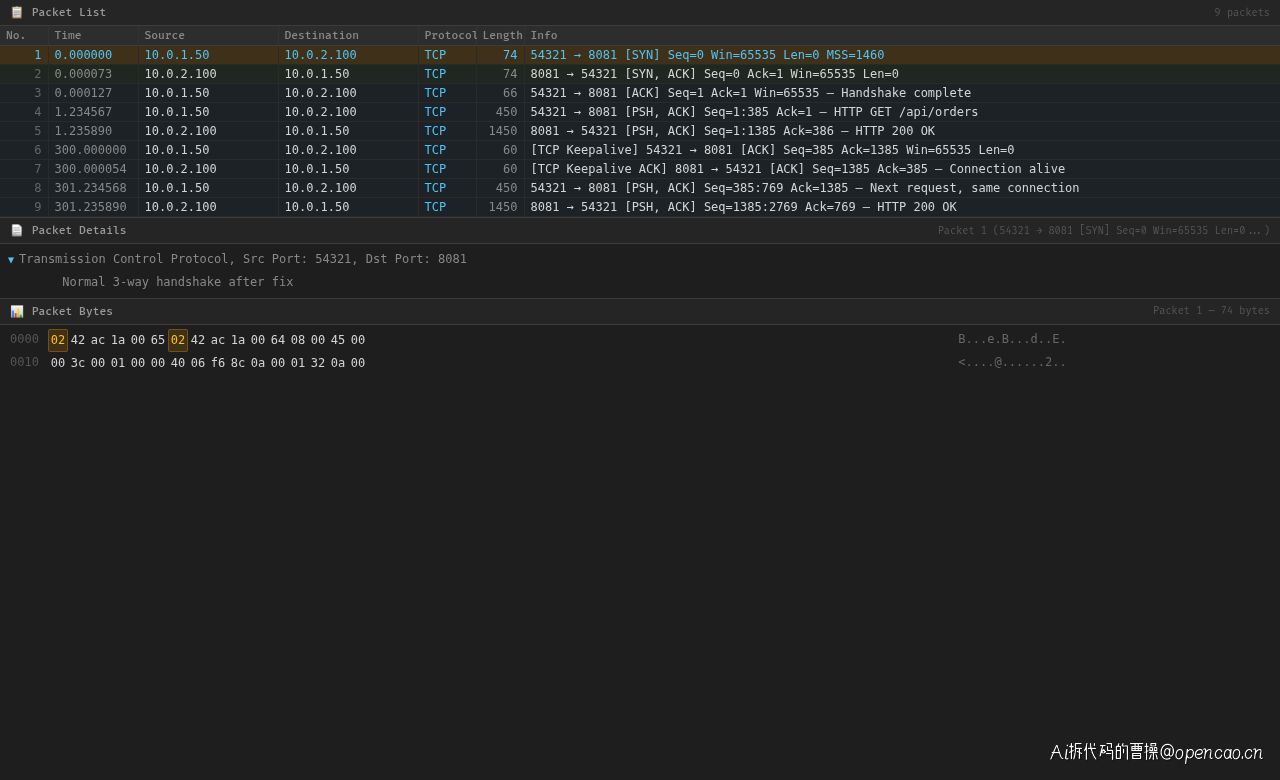Collapse the Transmission Control Protocol tree node
The height and width of the screenshot is (780, 1280).
pos(11,260)
